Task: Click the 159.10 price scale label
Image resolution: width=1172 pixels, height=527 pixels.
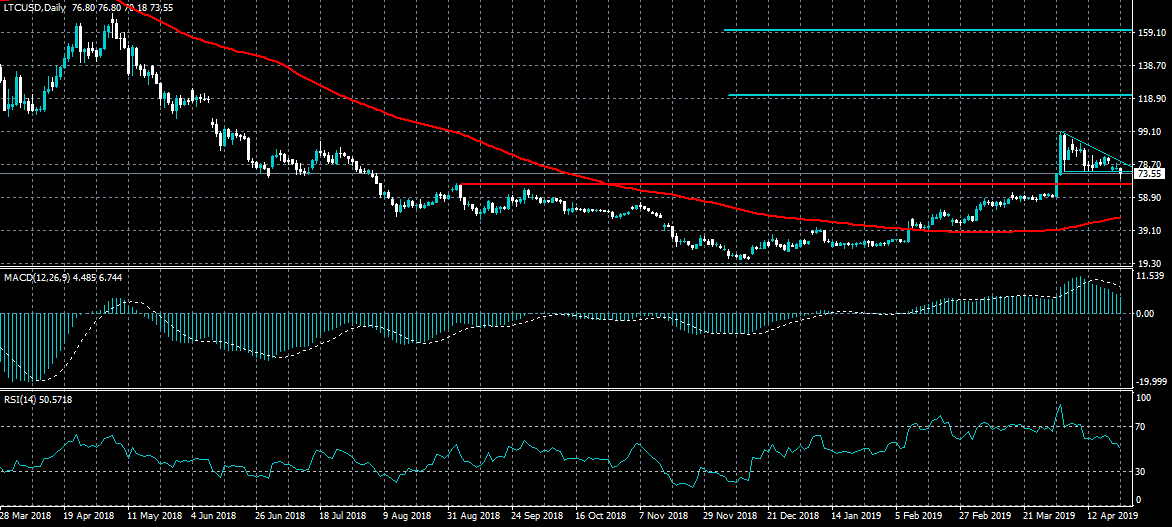Action: [x=1151, y=33]
